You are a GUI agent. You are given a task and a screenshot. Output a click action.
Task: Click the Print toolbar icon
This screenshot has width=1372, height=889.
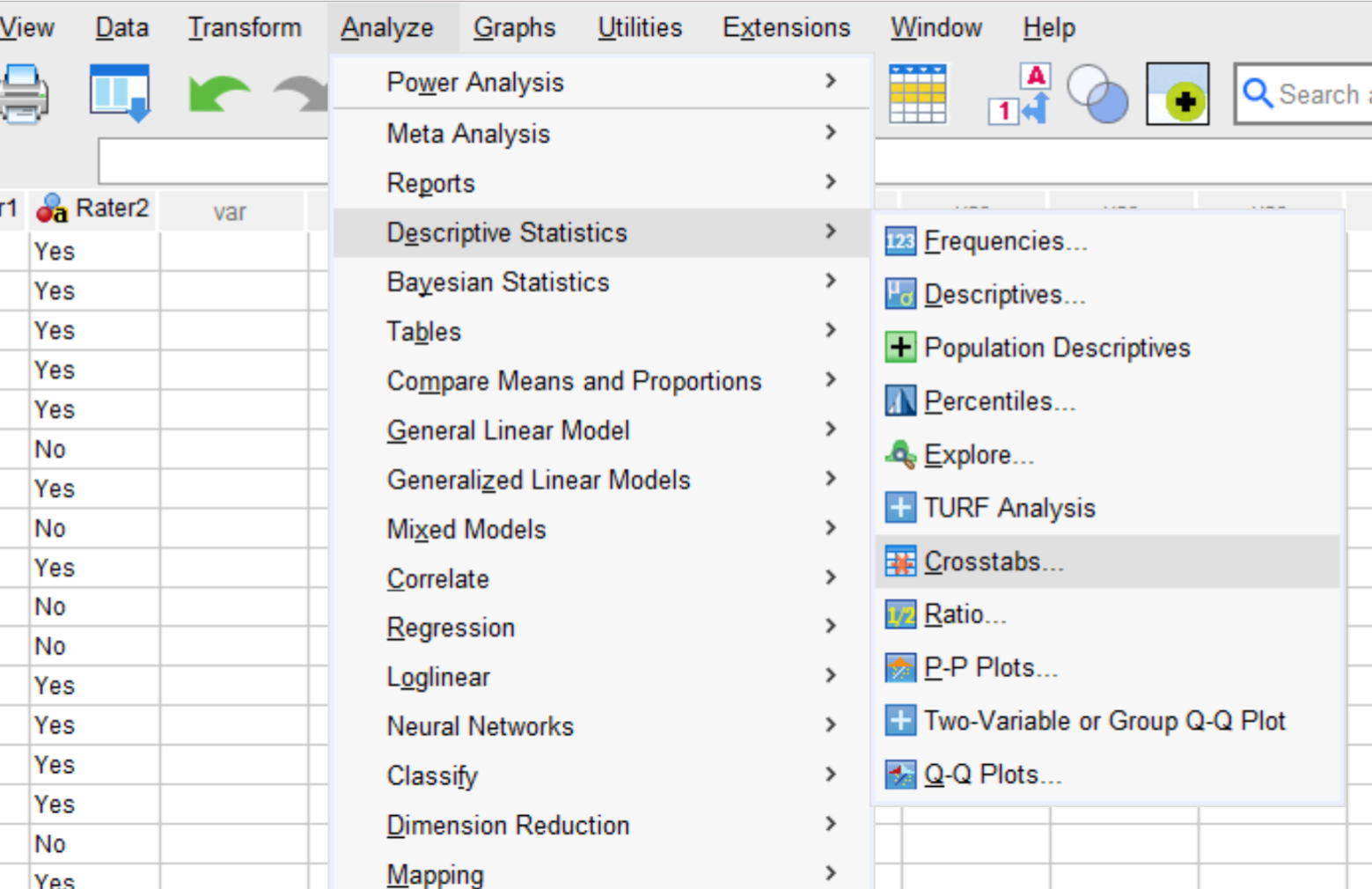click(24, 93)
